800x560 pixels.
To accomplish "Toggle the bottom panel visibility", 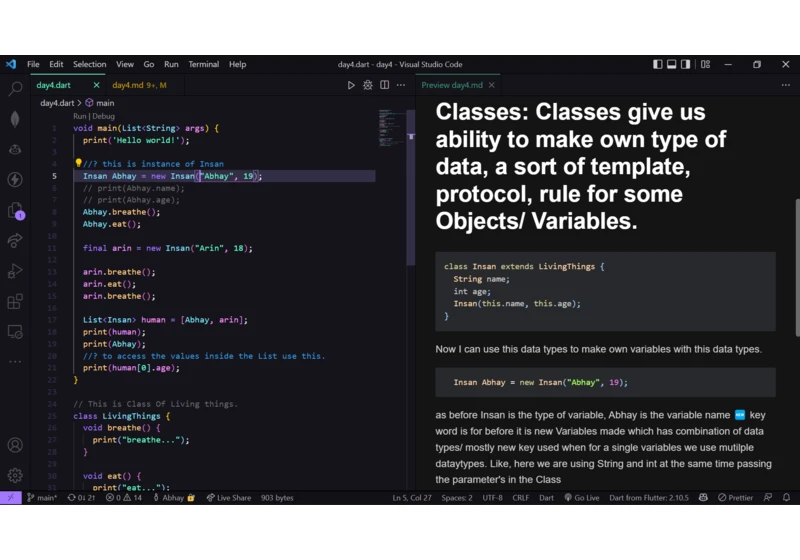I will (671, 64).
